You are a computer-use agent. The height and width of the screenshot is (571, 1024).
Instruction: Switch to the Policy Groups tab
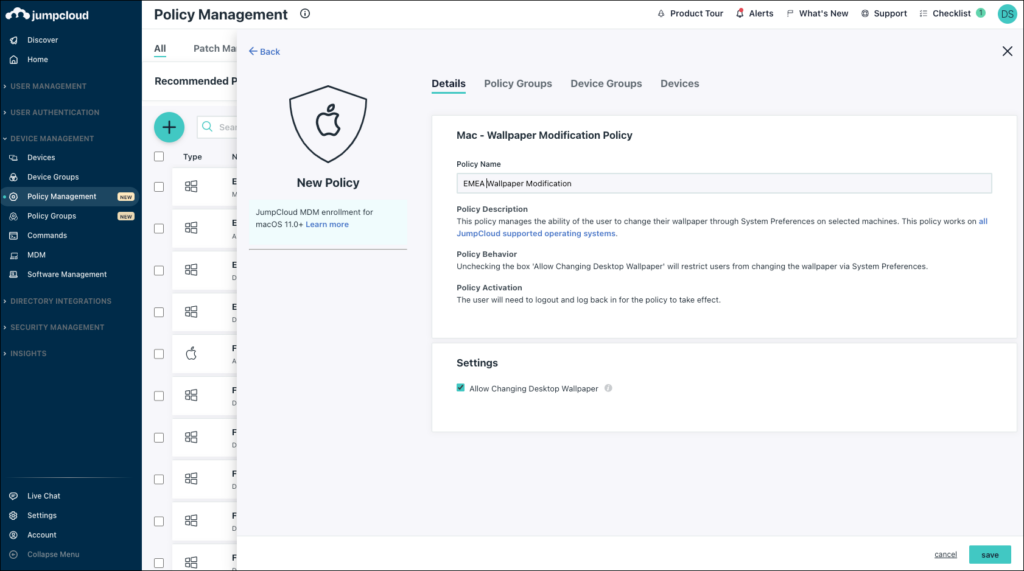point(517,84)
